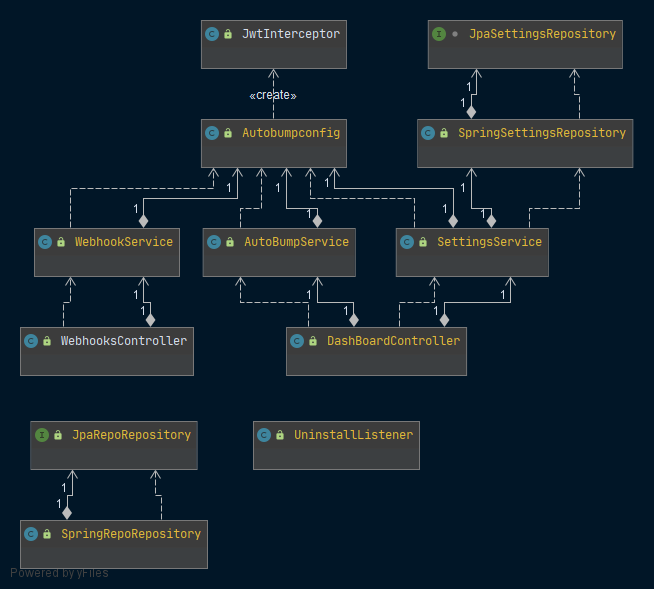Click the interface icon on JpaRepoRepository node

(x=42, y=435)
